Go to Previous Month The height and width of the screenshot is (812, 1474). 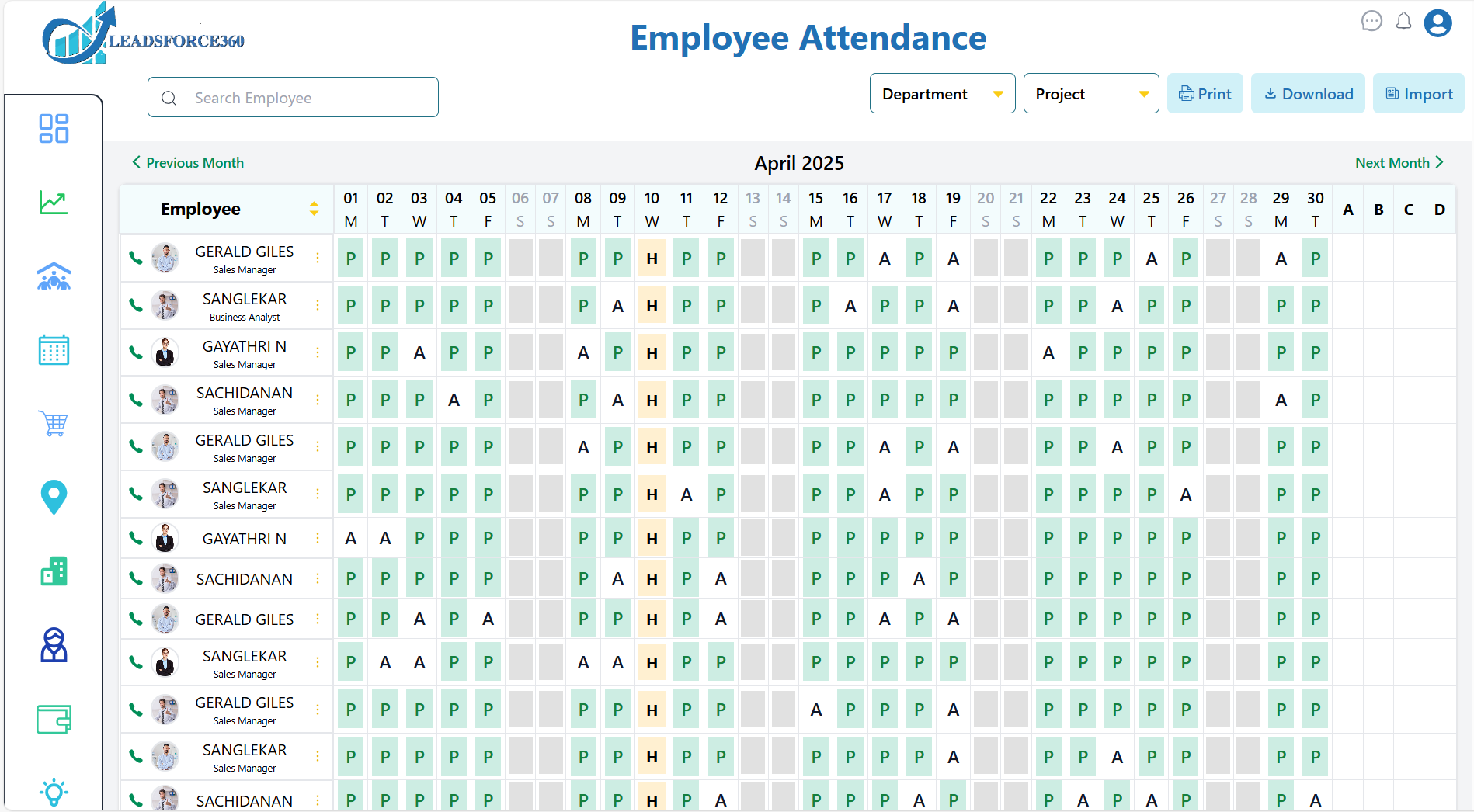[188, 163]
